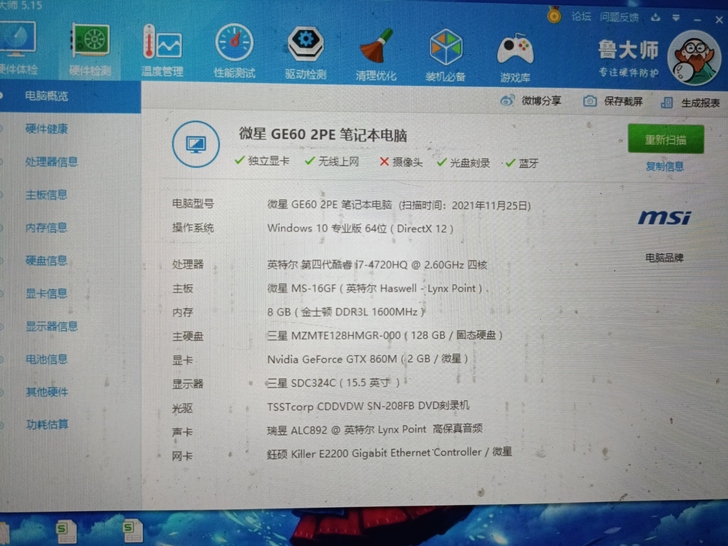The width and height of the screenshot is (728, 546).
Task: Click the gold medal icon in title bar
Action: pyautogui.click(x=553, y=15)
